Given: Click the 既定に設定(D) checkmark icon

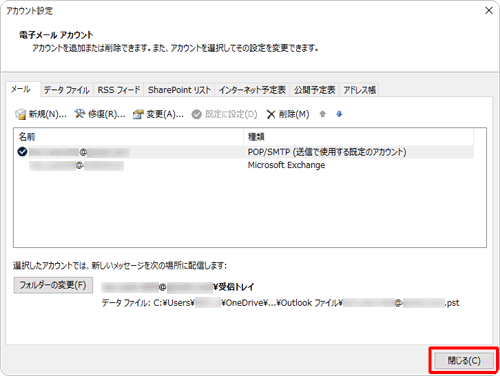Looking at the screenshot, I should point(196,114).
